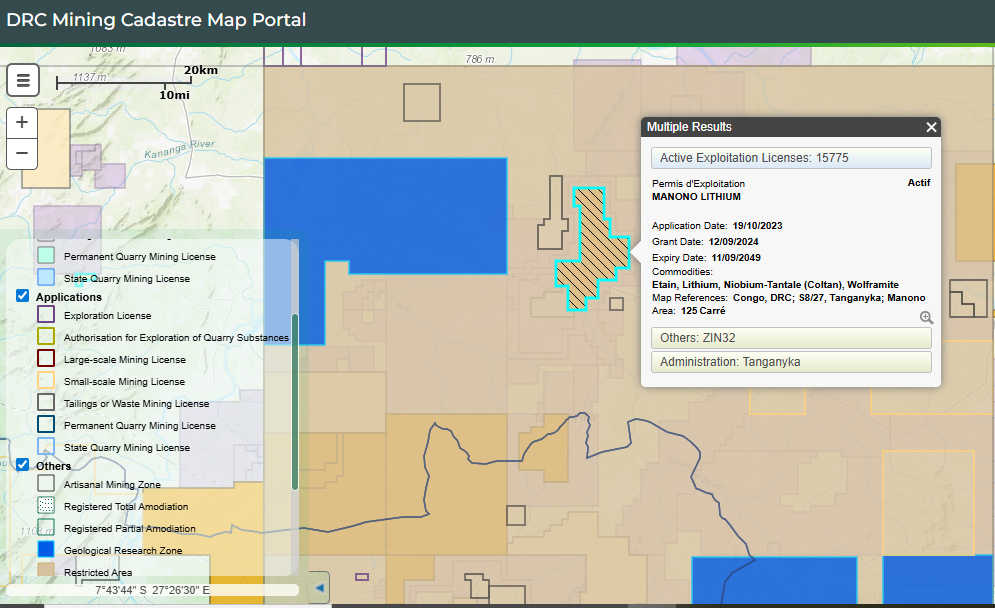Screen dimensions: 995x608
Task: Click the Artisanal Mining Zone swatch
Action: pyautogui.click(x=46, y=484)
